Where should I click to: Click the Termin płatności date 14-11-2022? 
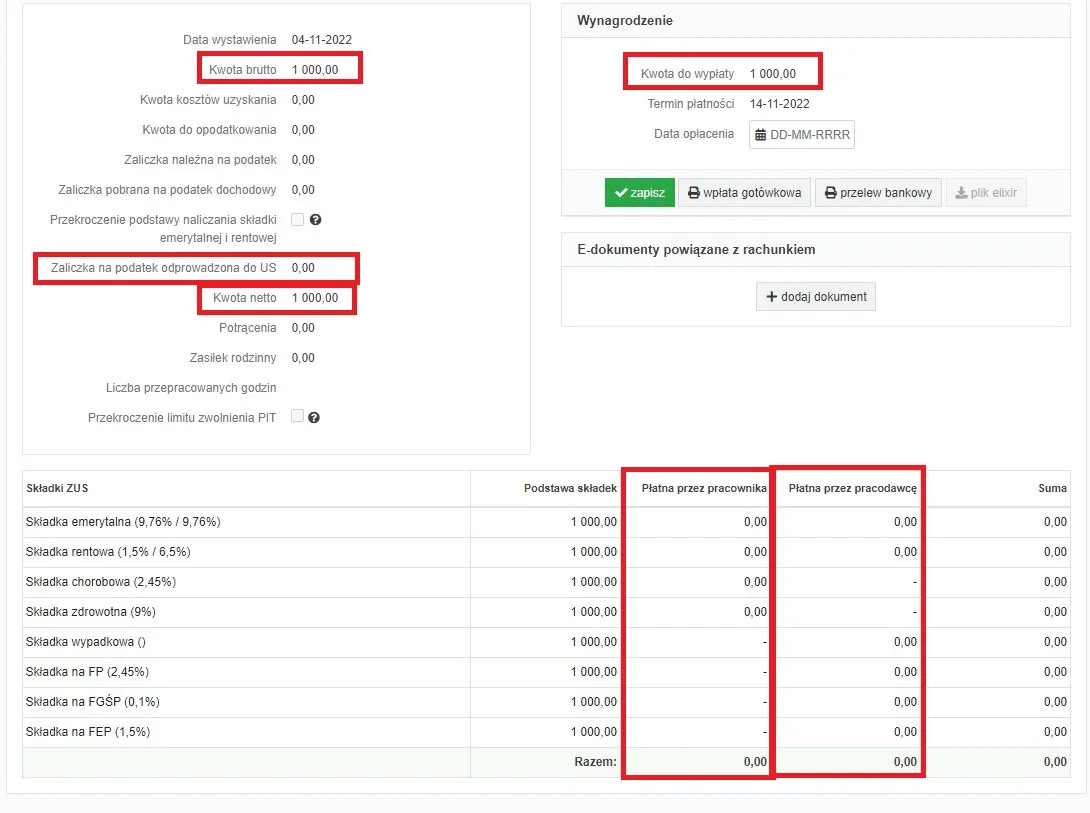[780, 104]
